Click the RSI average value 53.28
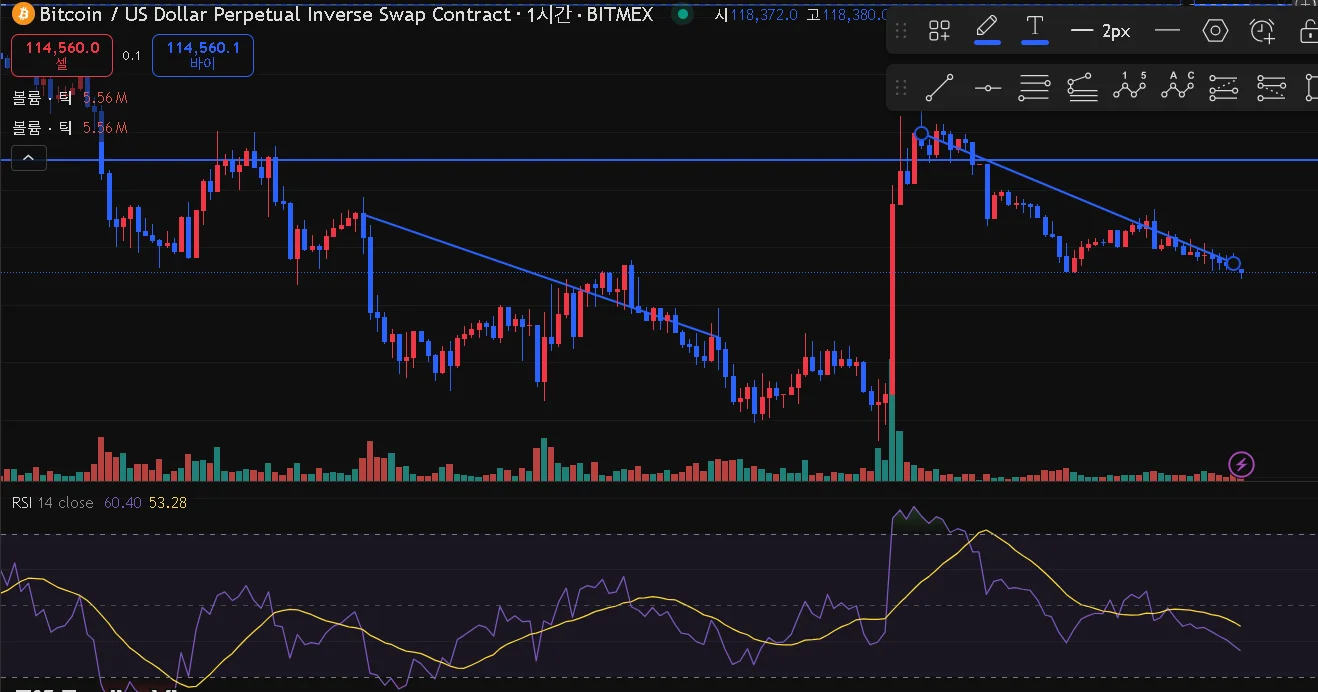Viewport: 1318px width, 692px height. click(167, 502)
